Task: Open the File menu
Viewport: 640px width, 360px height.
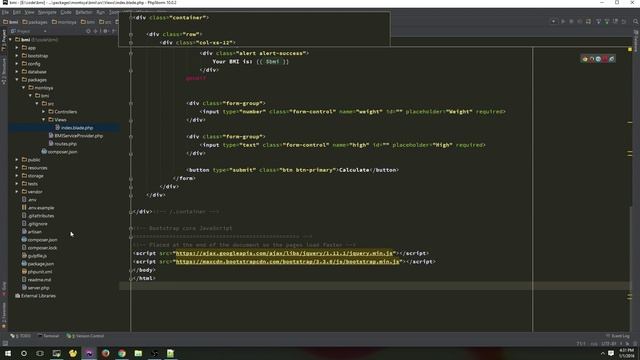Action: [5, 12]
